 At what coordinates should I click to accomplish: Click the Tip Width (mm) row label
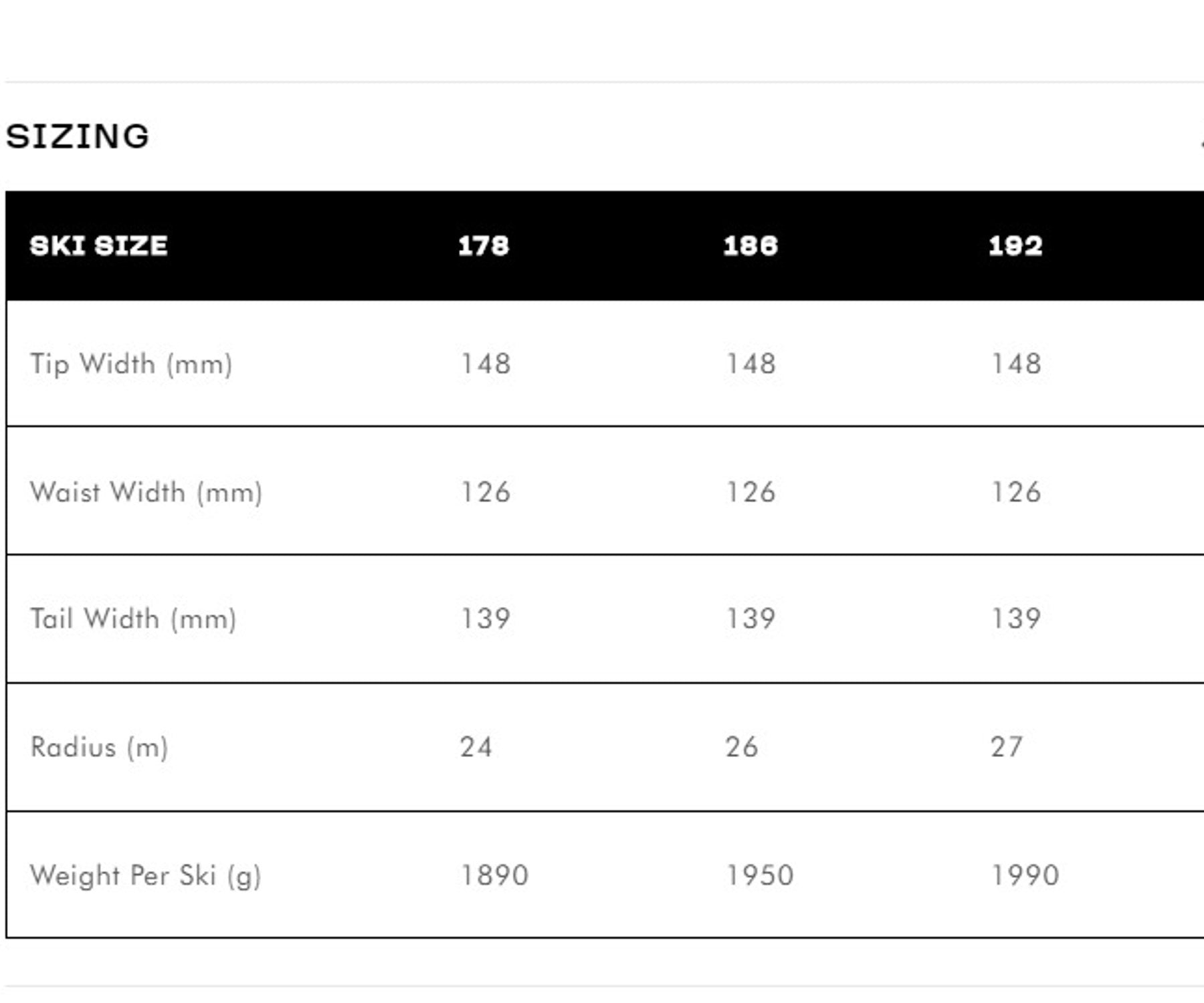(x=131, y=364)
